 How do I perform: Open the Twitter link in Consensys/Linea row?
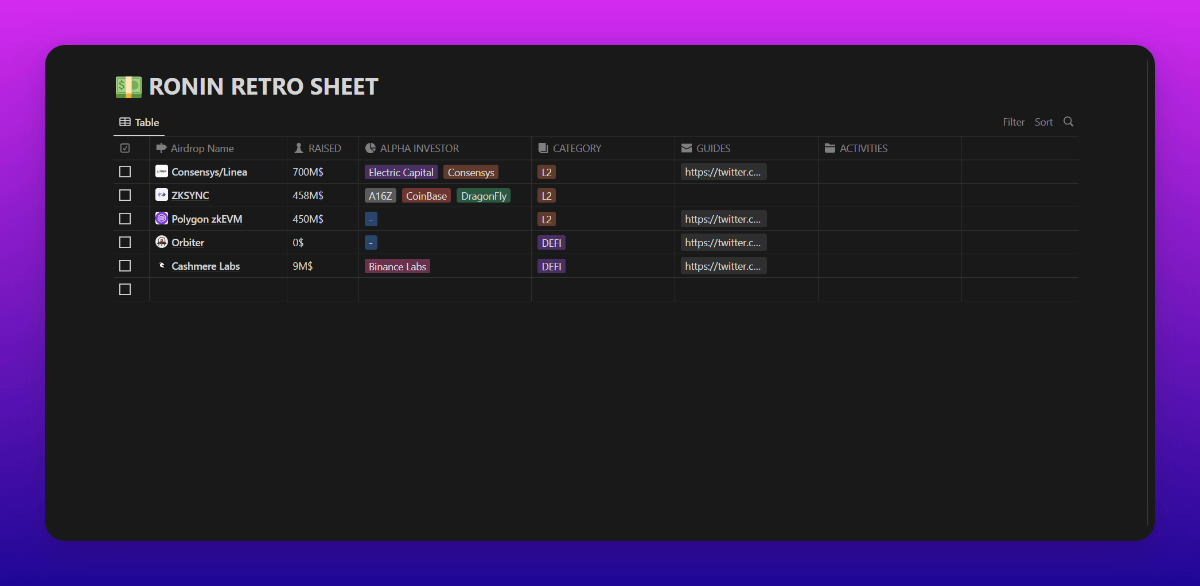[724, 172]
